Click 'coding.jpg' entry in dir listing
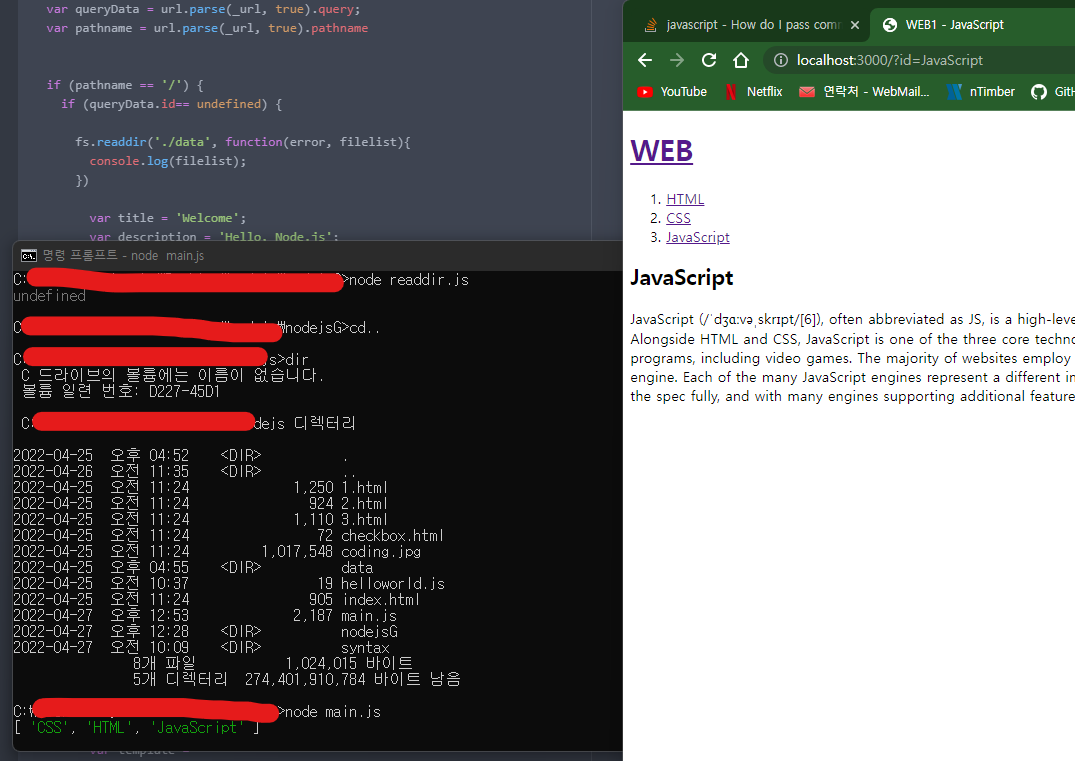The width and height of the screenshot is (1075, 761). pyautogui.click(x=381, y=552)
